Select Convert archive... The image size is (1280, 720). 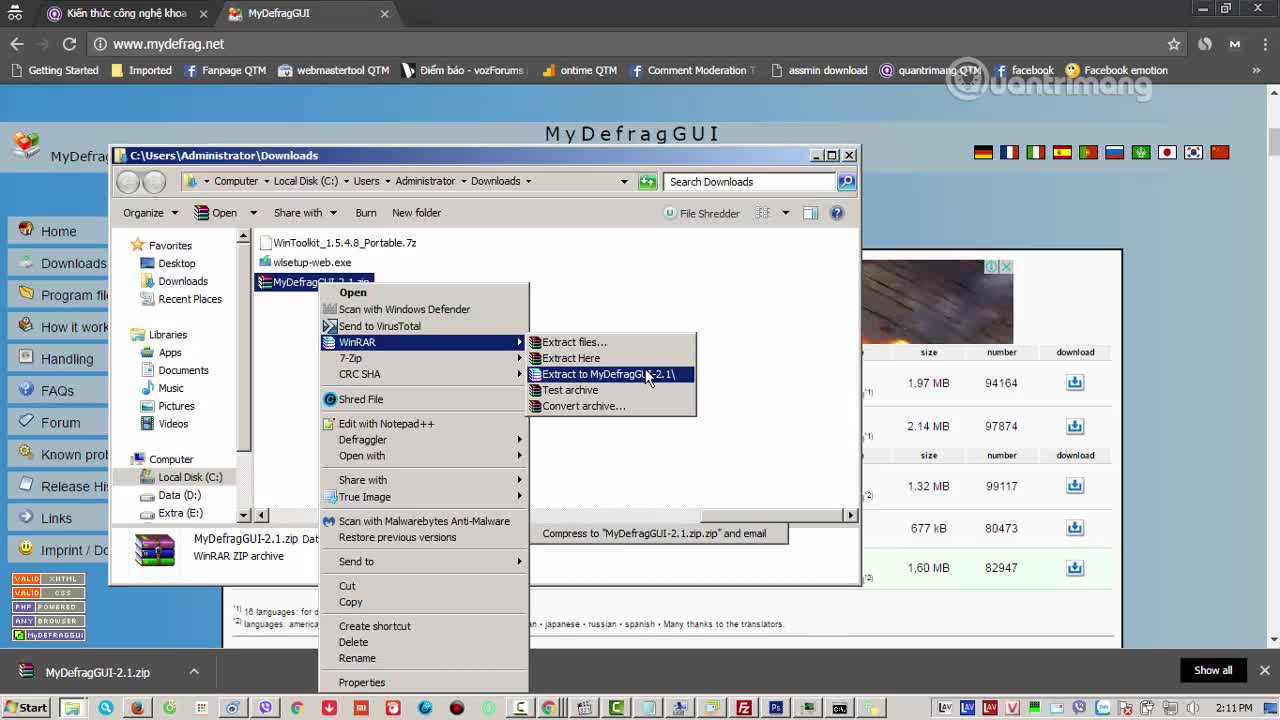611,406
